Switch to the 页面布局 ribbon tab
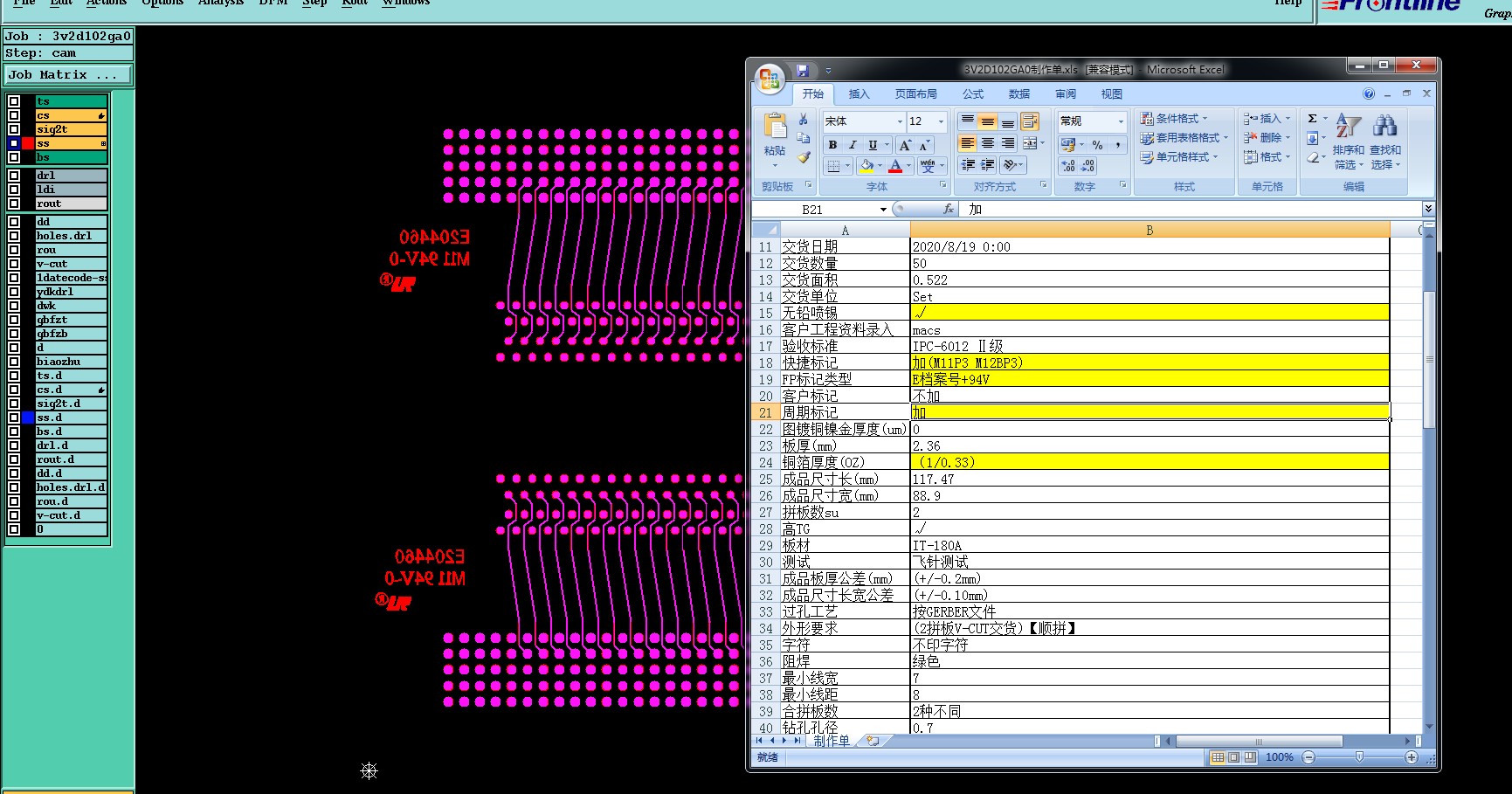1512x794 pixels. [915, 94]
